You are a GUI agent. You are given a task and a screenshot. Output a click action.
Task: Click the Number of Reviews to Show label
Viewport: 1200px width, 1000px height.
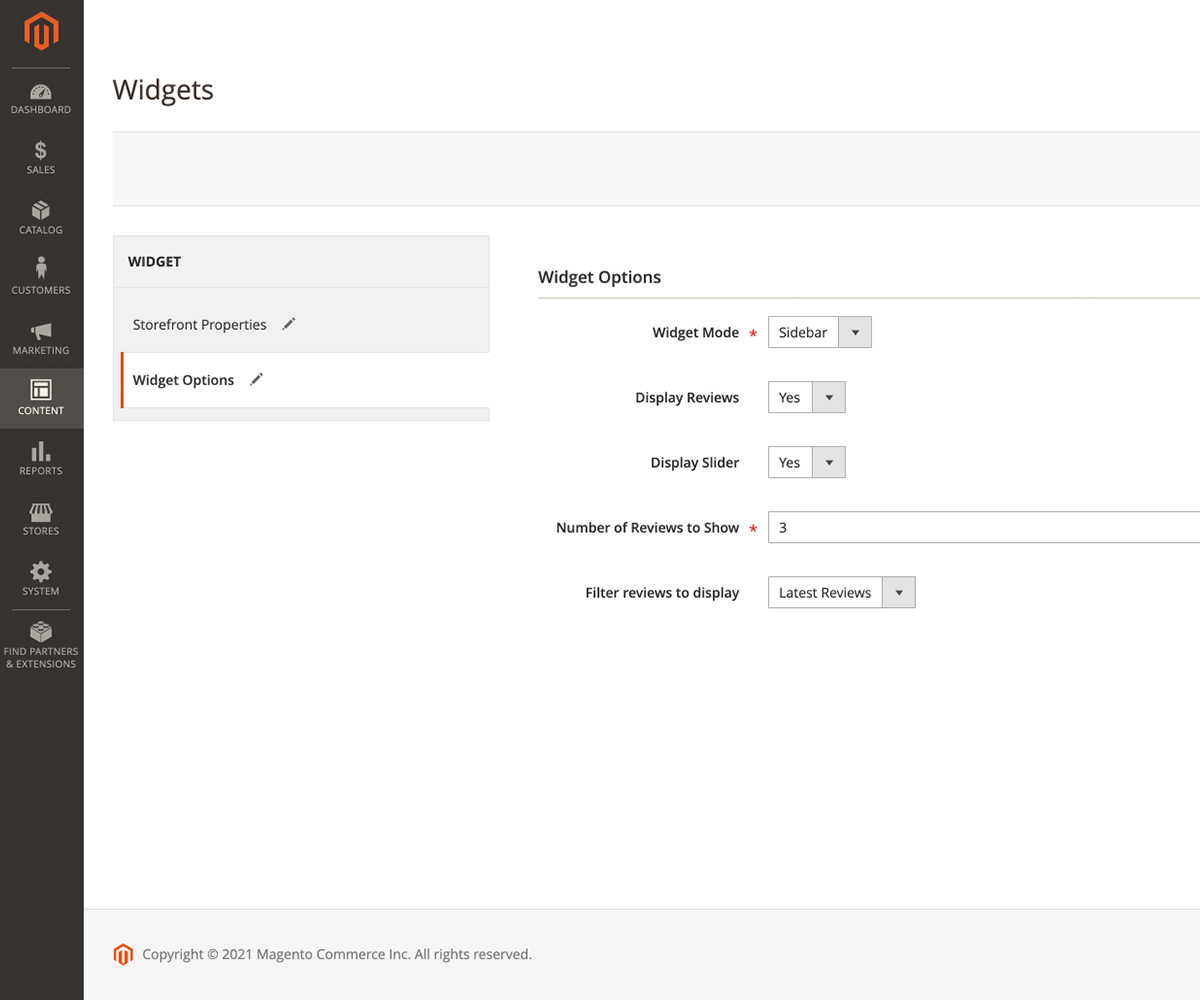[648, 528]
